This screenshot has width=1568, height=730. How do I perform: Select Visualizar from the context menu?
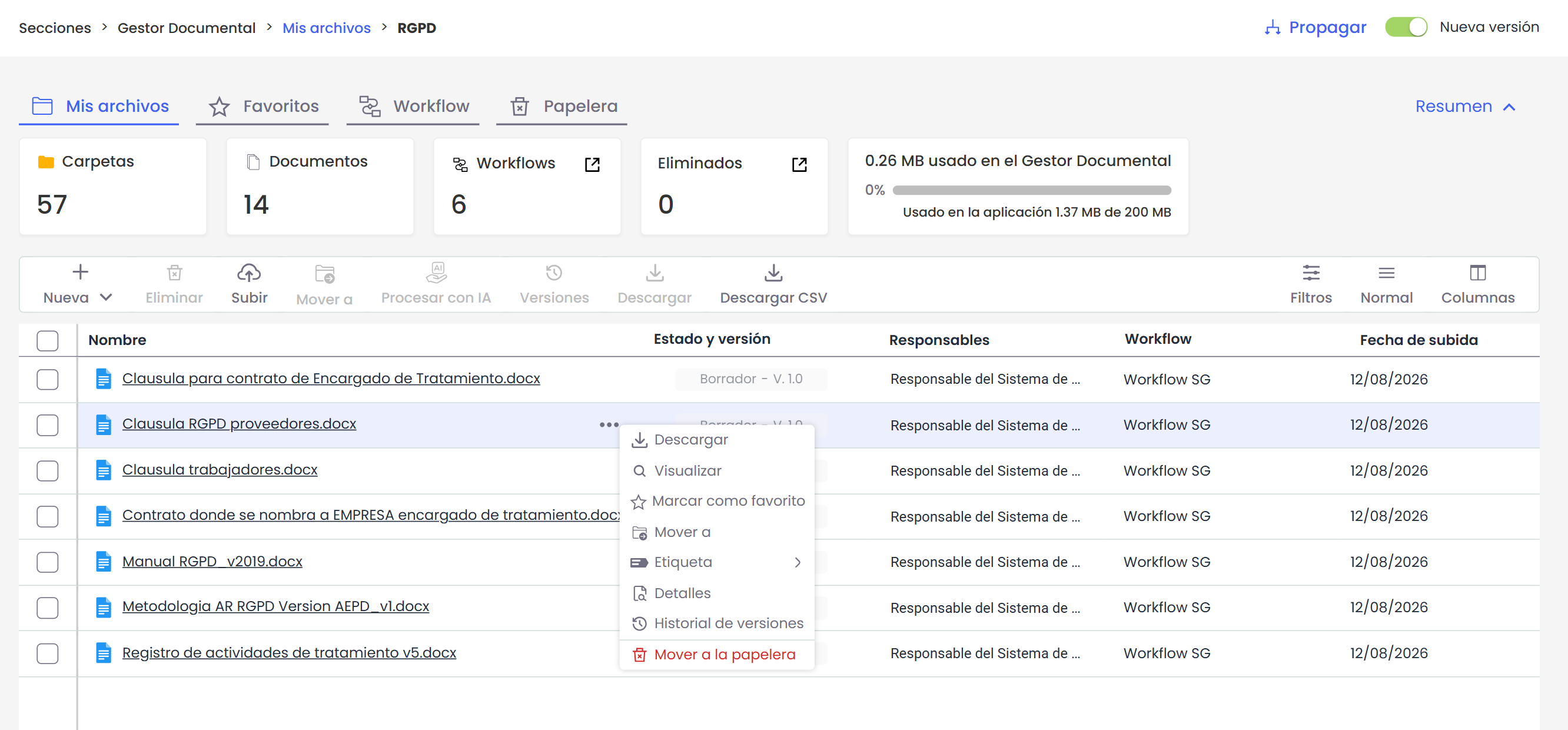pyautogui.click(x=717, y=470)
